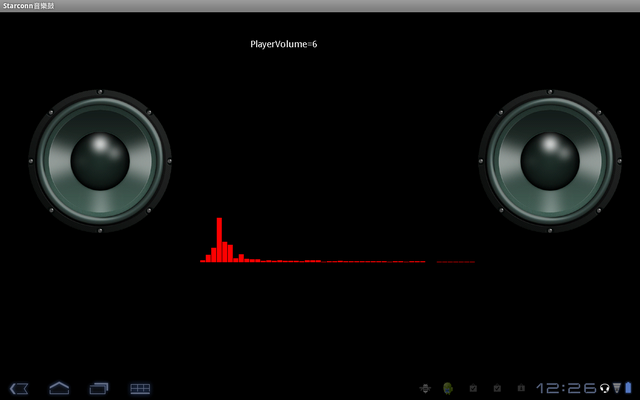640x400 pixels.
Task: Open the USB debugging bug notification
Action: 425,388
